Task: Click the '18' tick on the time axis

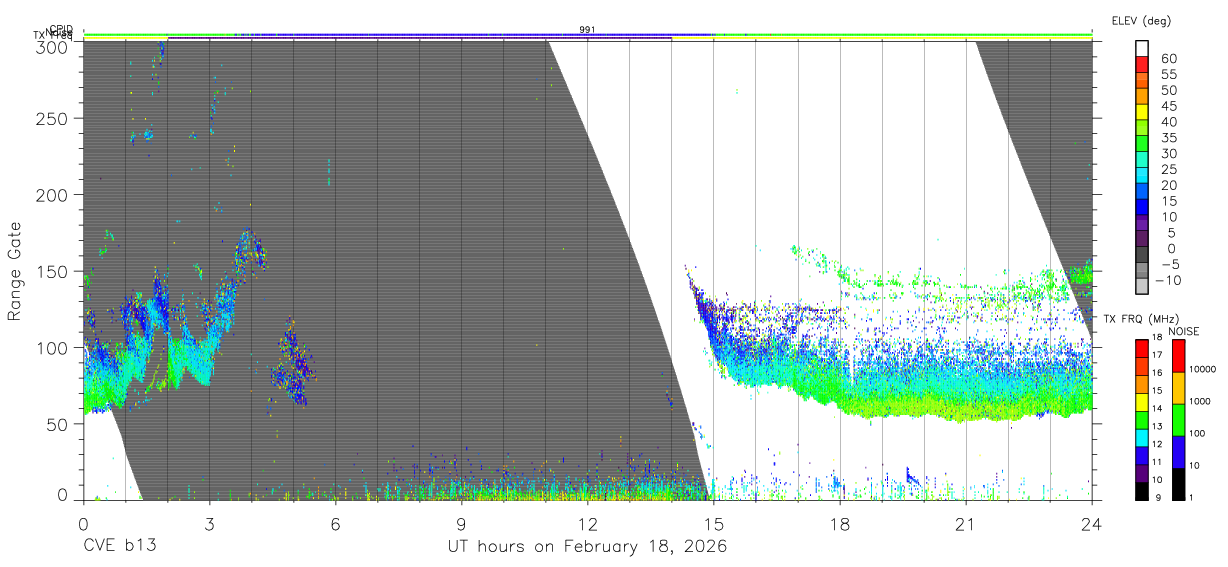Action: 840,523
